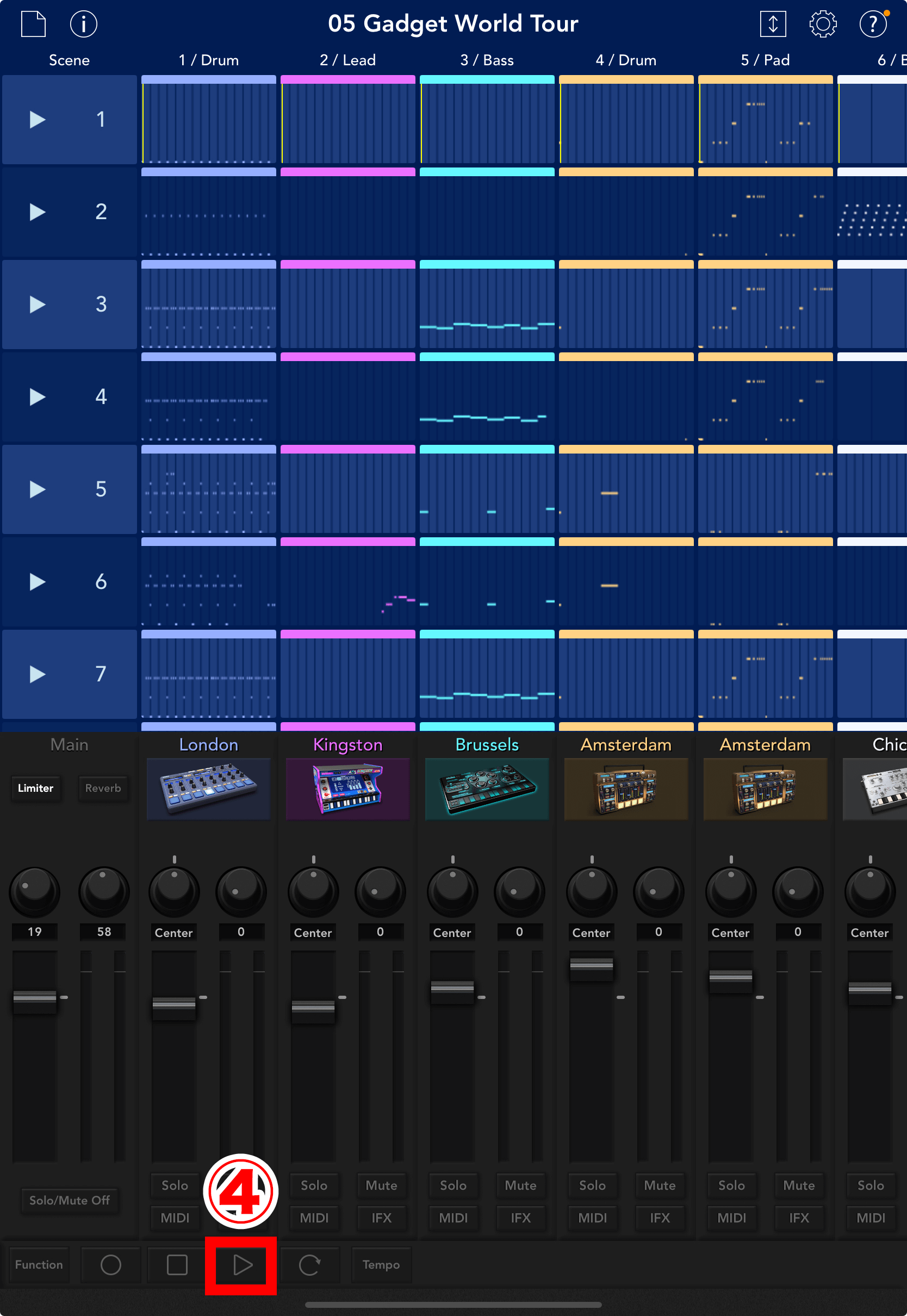Toggle the loop arrow button
This screenshot has height=1316, width=907.
point(310,1264)
